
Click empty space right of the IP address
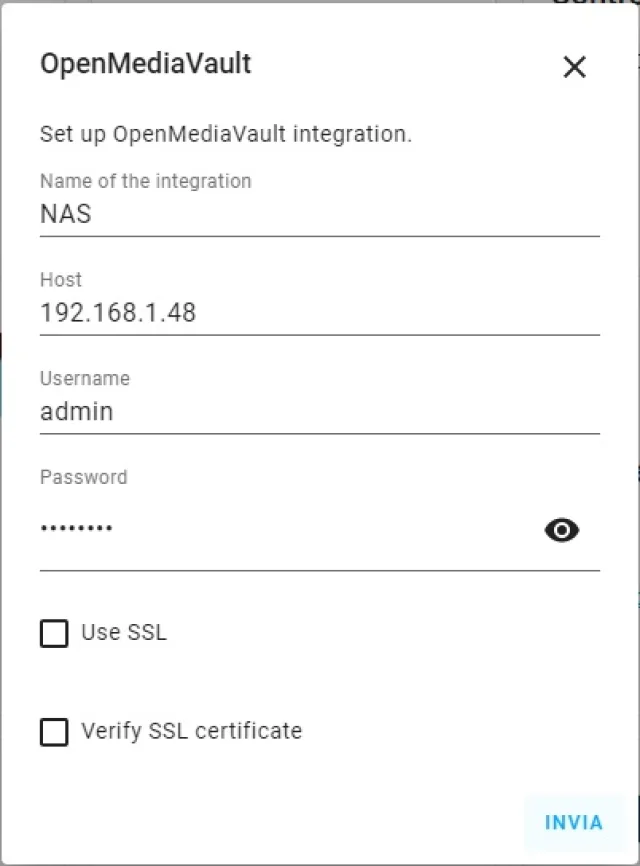(400, 313)
